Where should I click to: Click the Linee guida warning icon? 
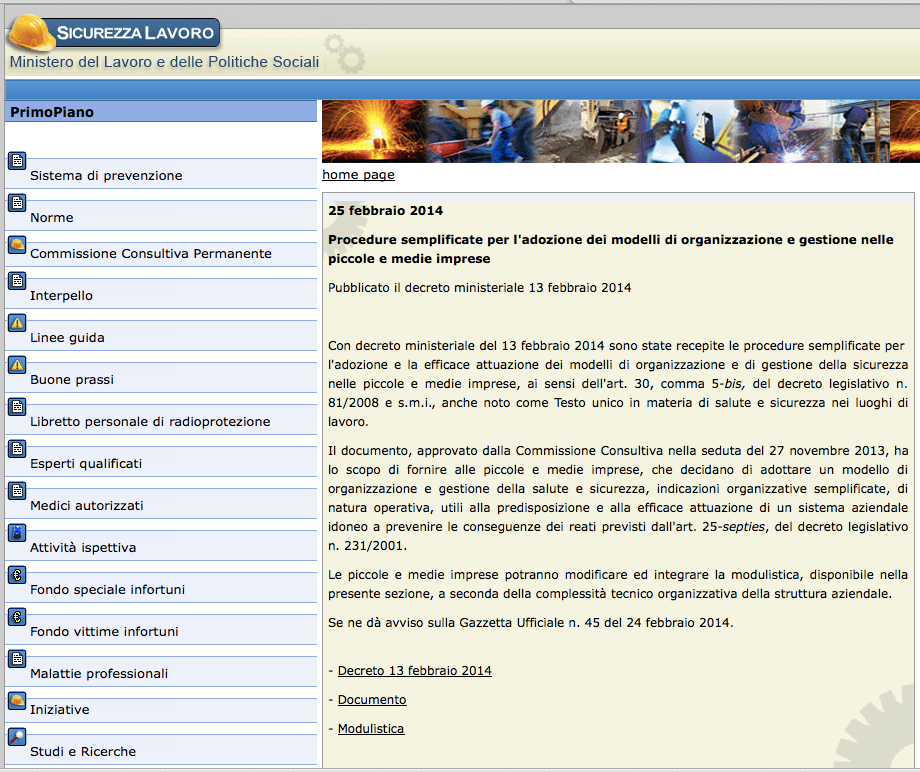(x=16, y=321)
